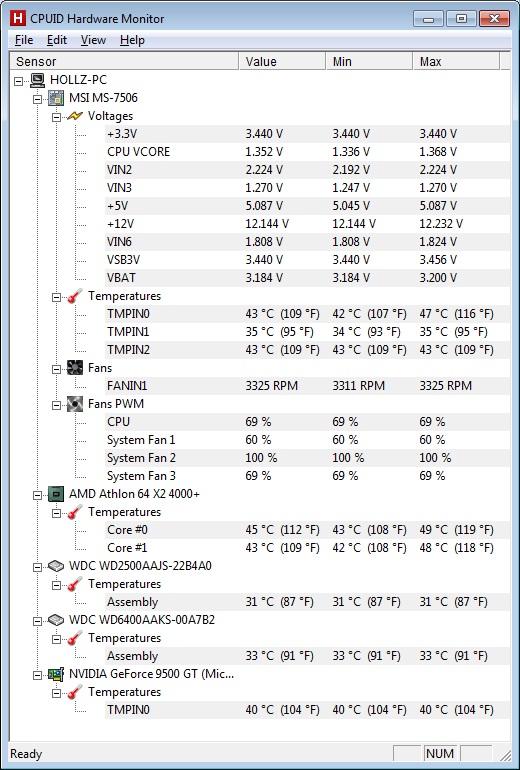Click the HOLLZ-PC computer icon
The height and width of the screenshot is (770, 520).
coord(37,80)
